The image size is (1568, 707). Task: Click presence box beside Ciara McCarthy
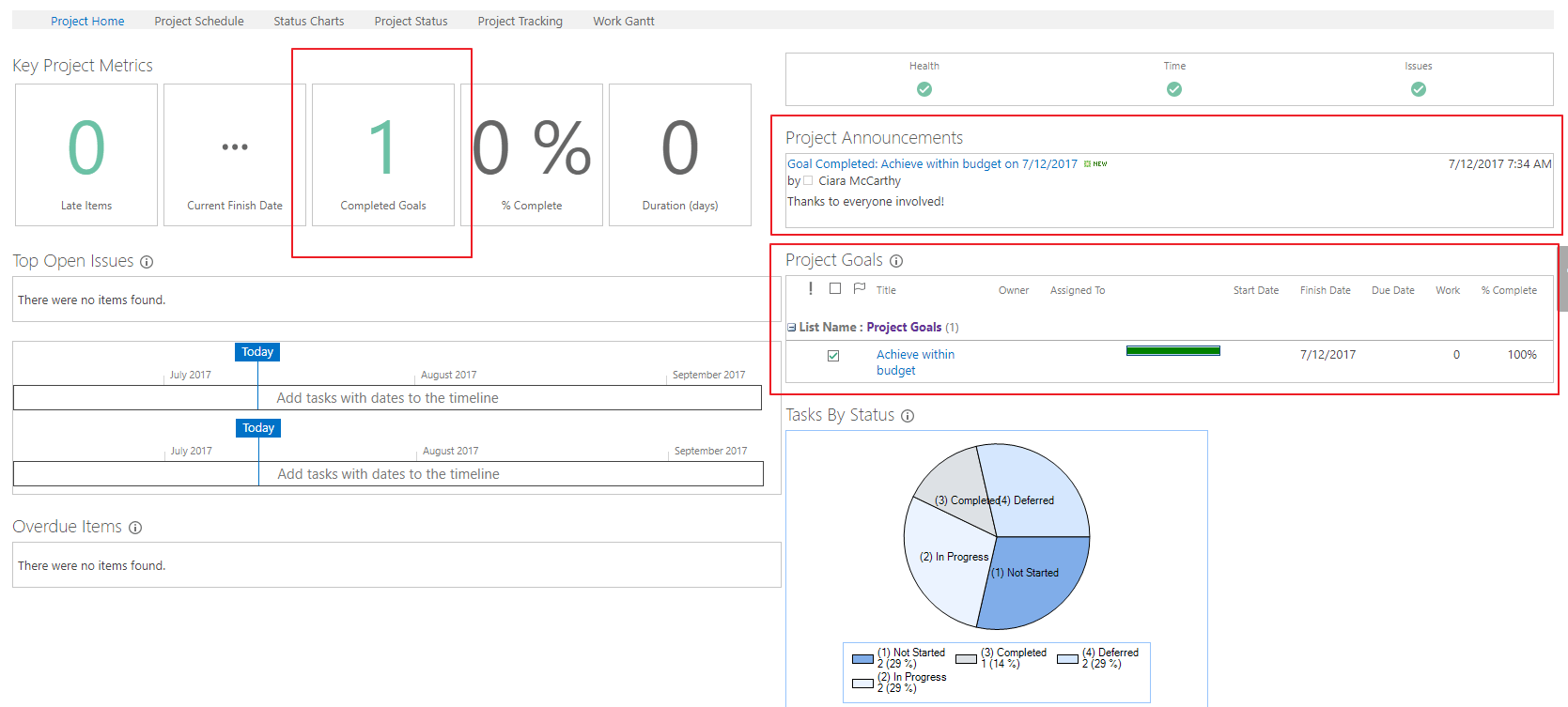(808, 180)
